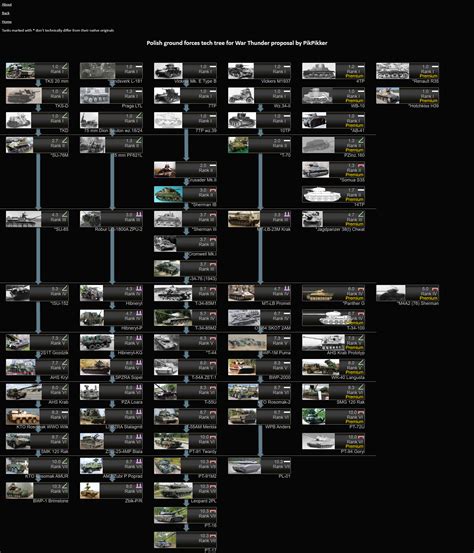Image resolution: width=474 pixels, height=553 pixels.
Task: Select the Żbik-P/R vehicle thumbnail
Action: pyautogui.click(x=90, y=491)
